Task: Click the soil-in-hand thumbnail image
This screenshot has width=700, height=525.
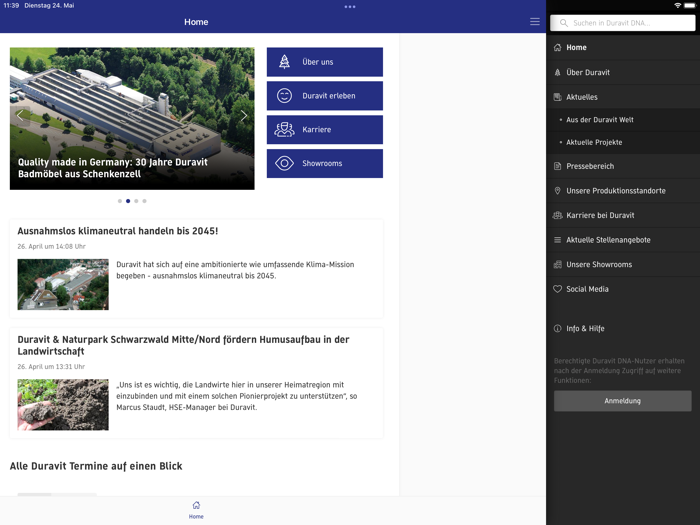Action: 63,404
